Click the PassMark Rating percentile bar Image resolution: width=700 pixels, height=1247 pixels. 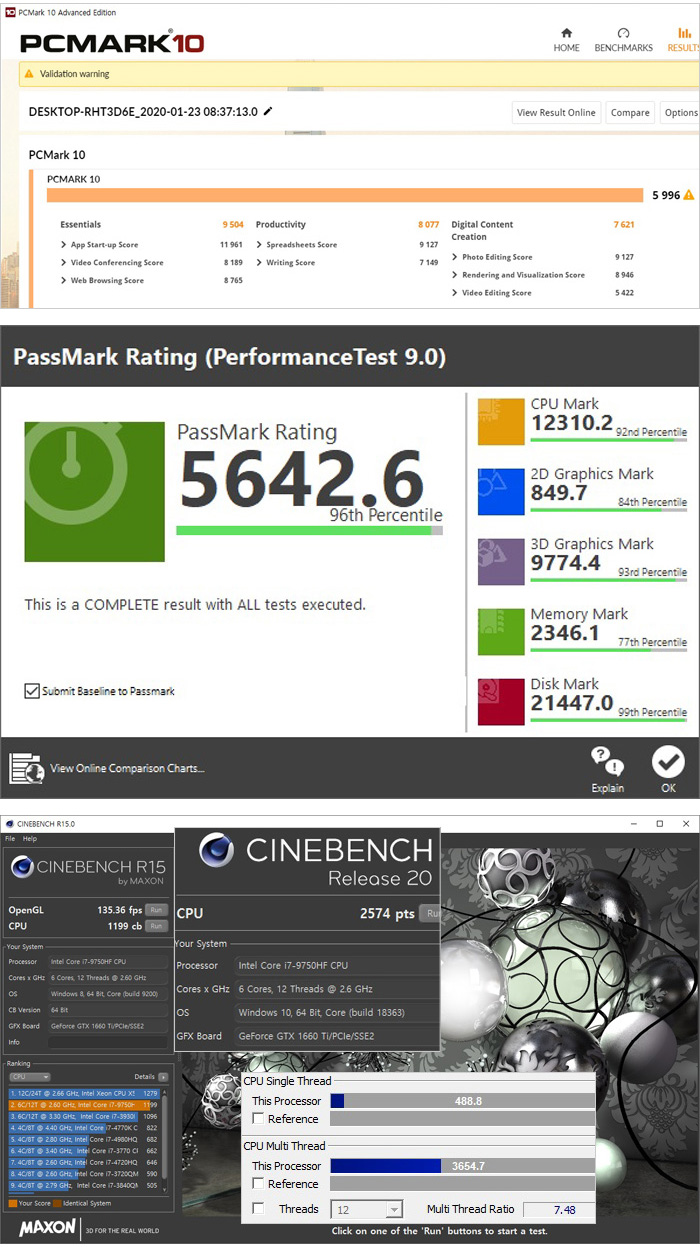pos(309,531)
